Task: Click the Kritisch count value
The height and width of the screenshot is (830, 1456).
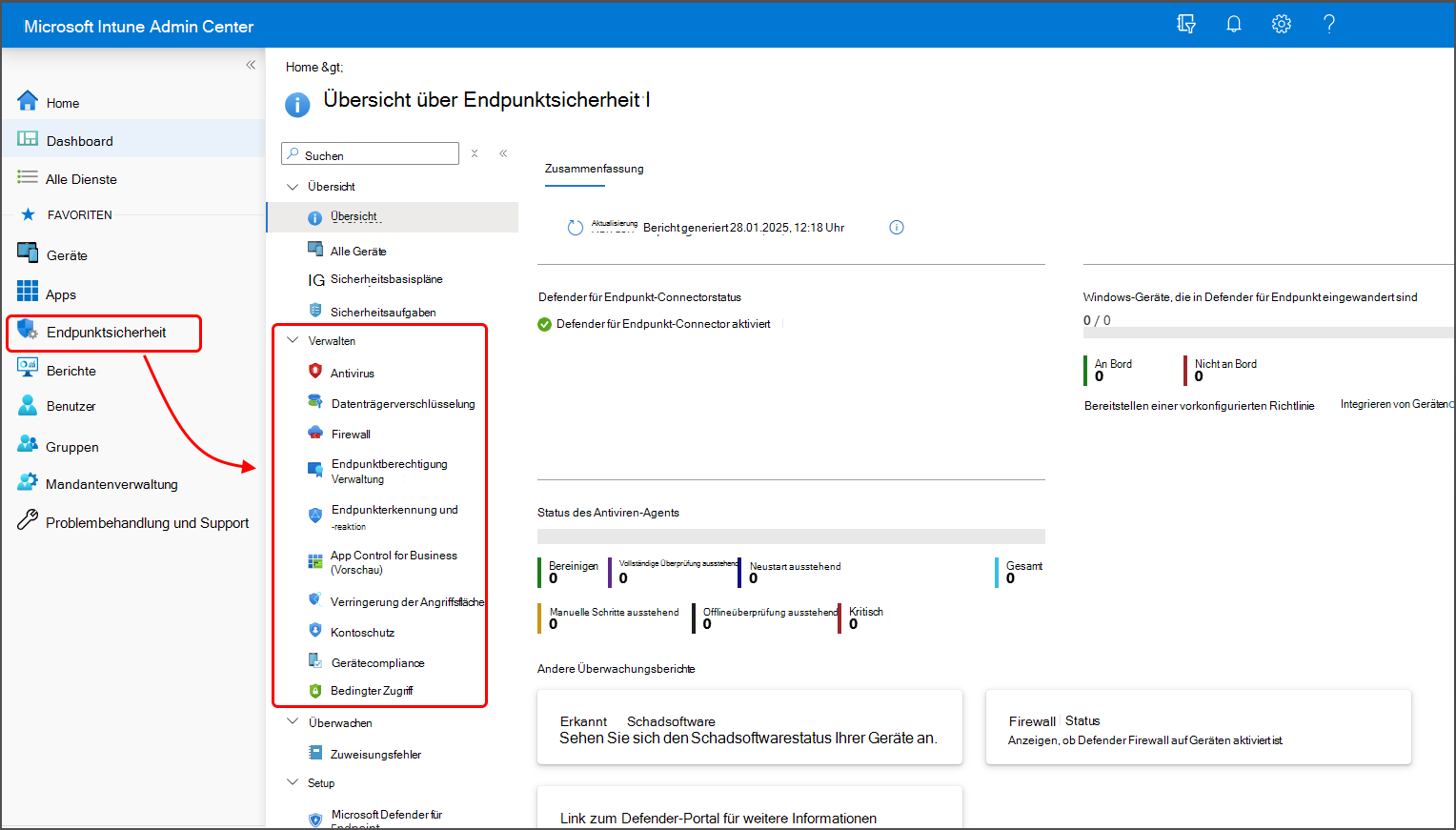Action: click(x=854, y=624)
